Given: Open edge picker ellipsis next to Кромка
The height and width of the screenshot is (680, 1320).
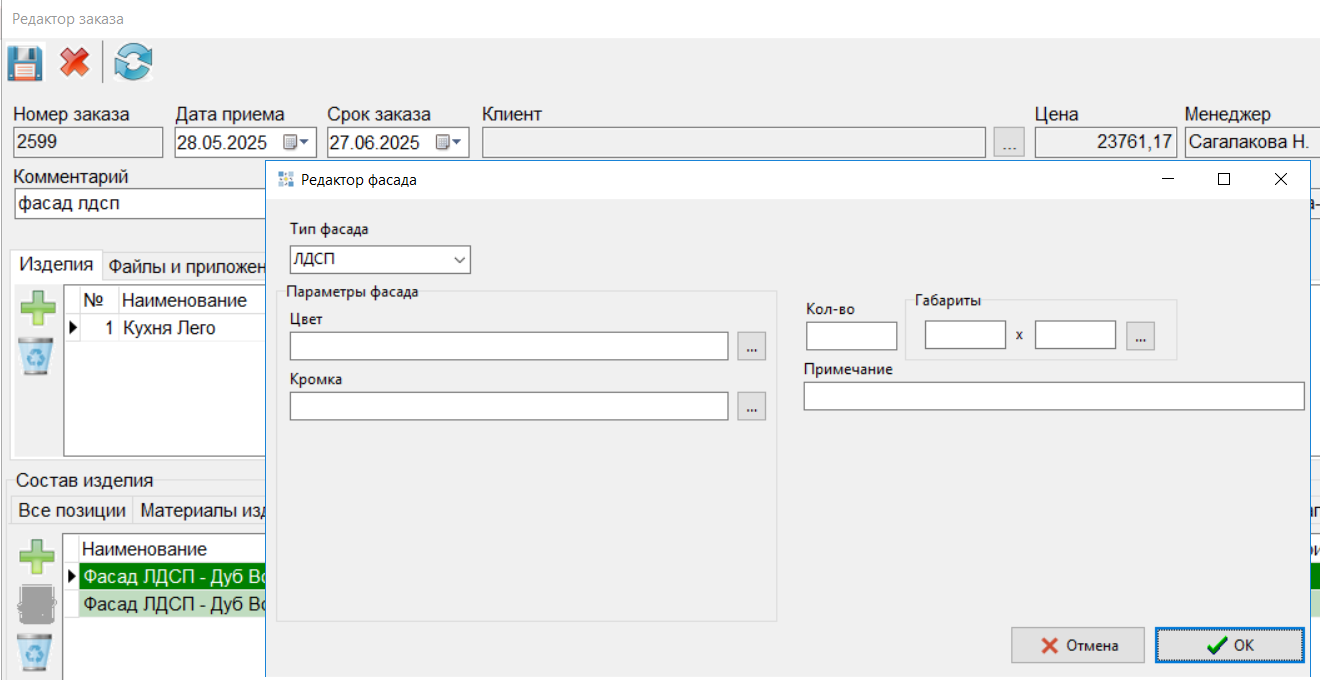Looking at the screenshot, I should click(x=752, y=406).
